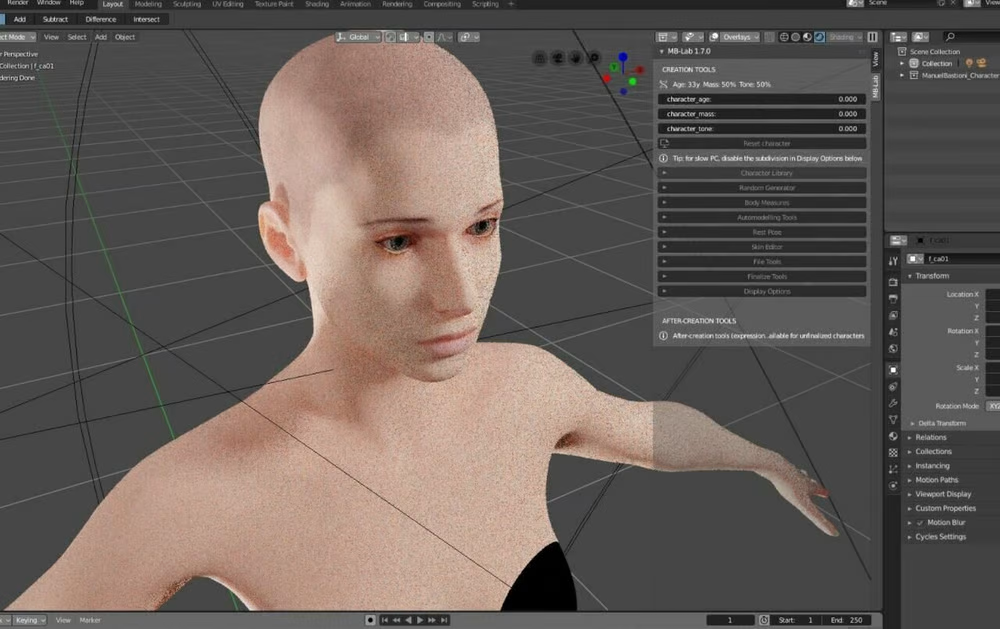Open the Object Properties tab in Properties editor
Viewport: 1000px width, 629px height.
[x=893, y=369]
